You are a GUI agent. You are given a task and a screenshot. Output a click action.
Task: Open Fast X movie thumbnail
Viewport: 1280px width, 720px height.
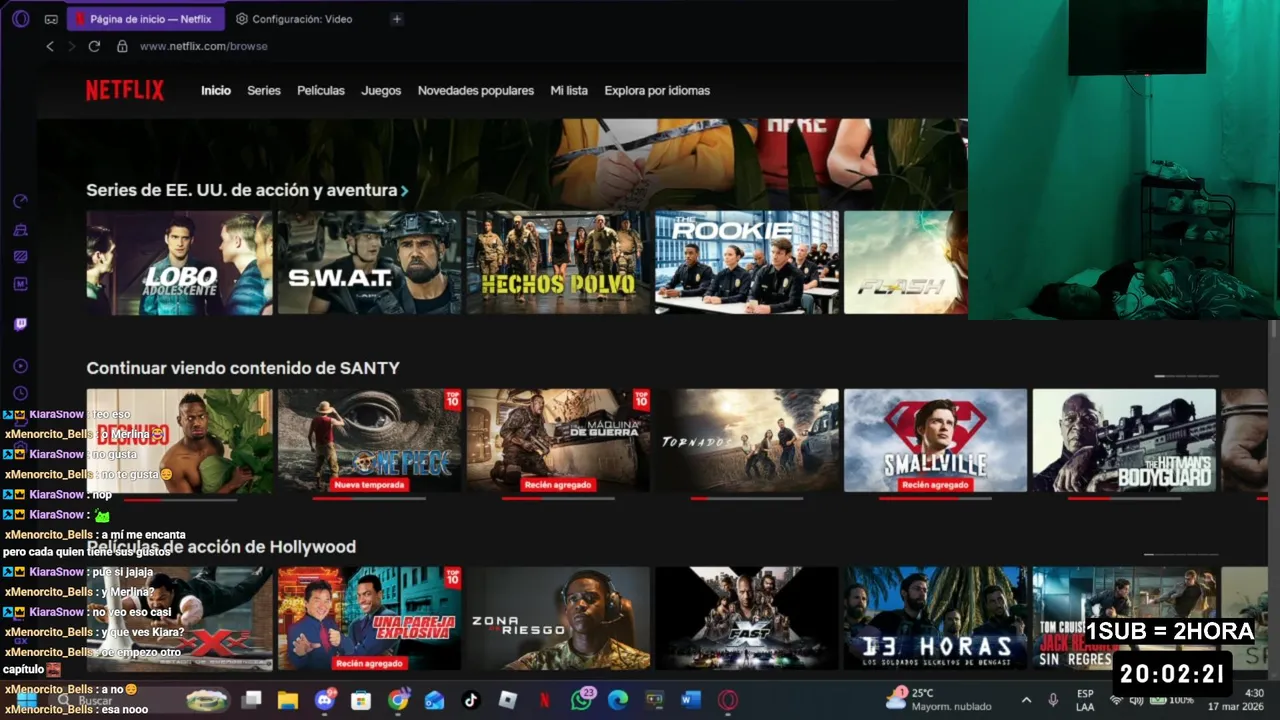[x=747, y=618]
